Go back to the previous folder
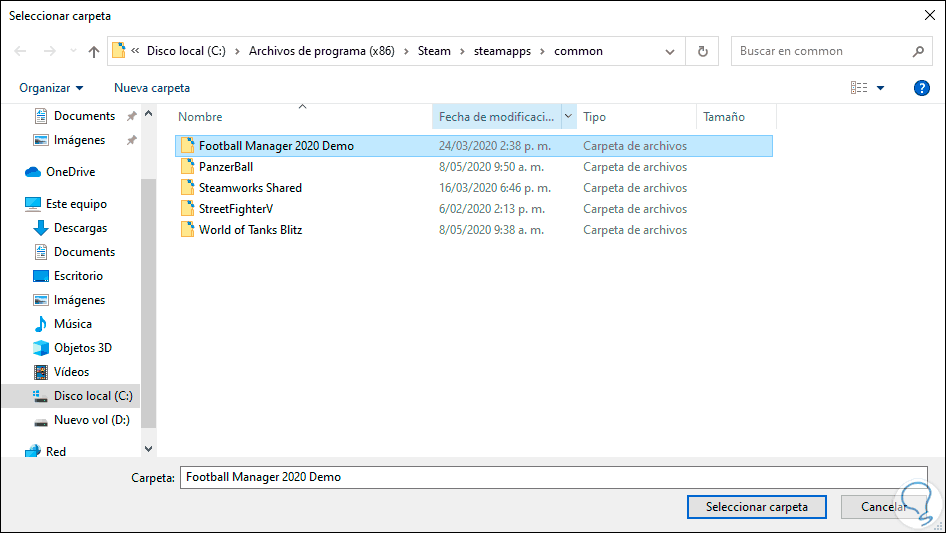 click(20, 51)
